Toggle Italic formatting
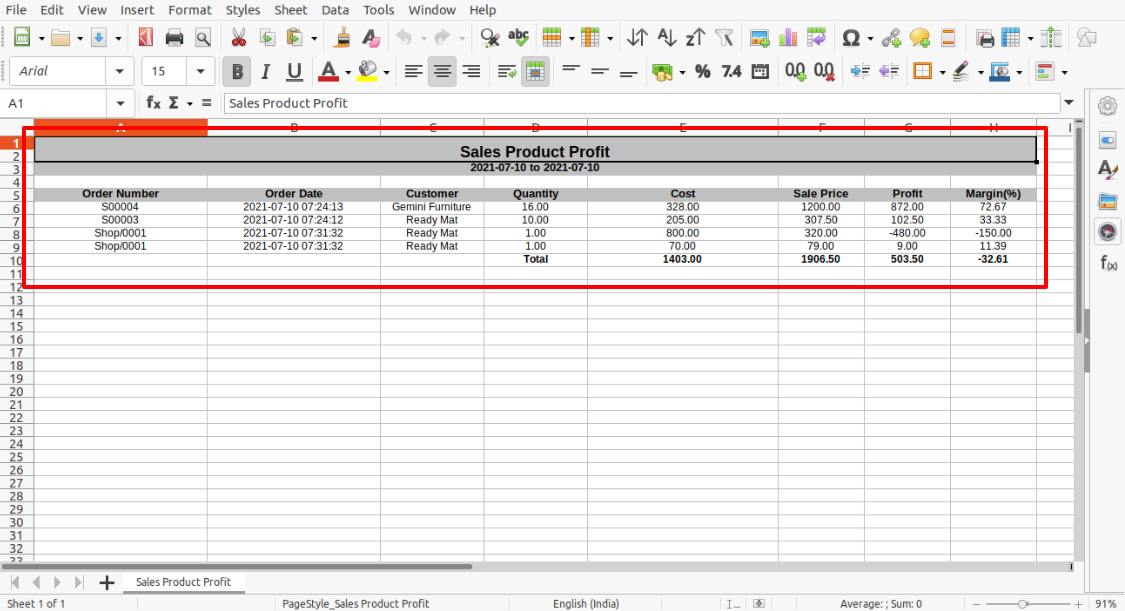 [x=265, y=72]
